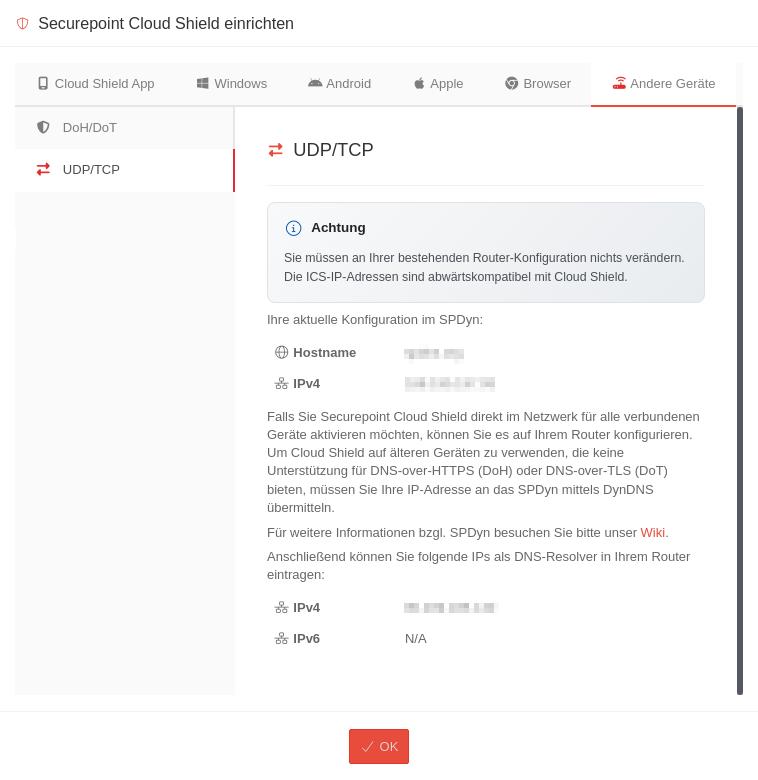Click the phone icon on Cloud Shield App tab
This screenshot has width=758, height=780.
tap(43, 84)
